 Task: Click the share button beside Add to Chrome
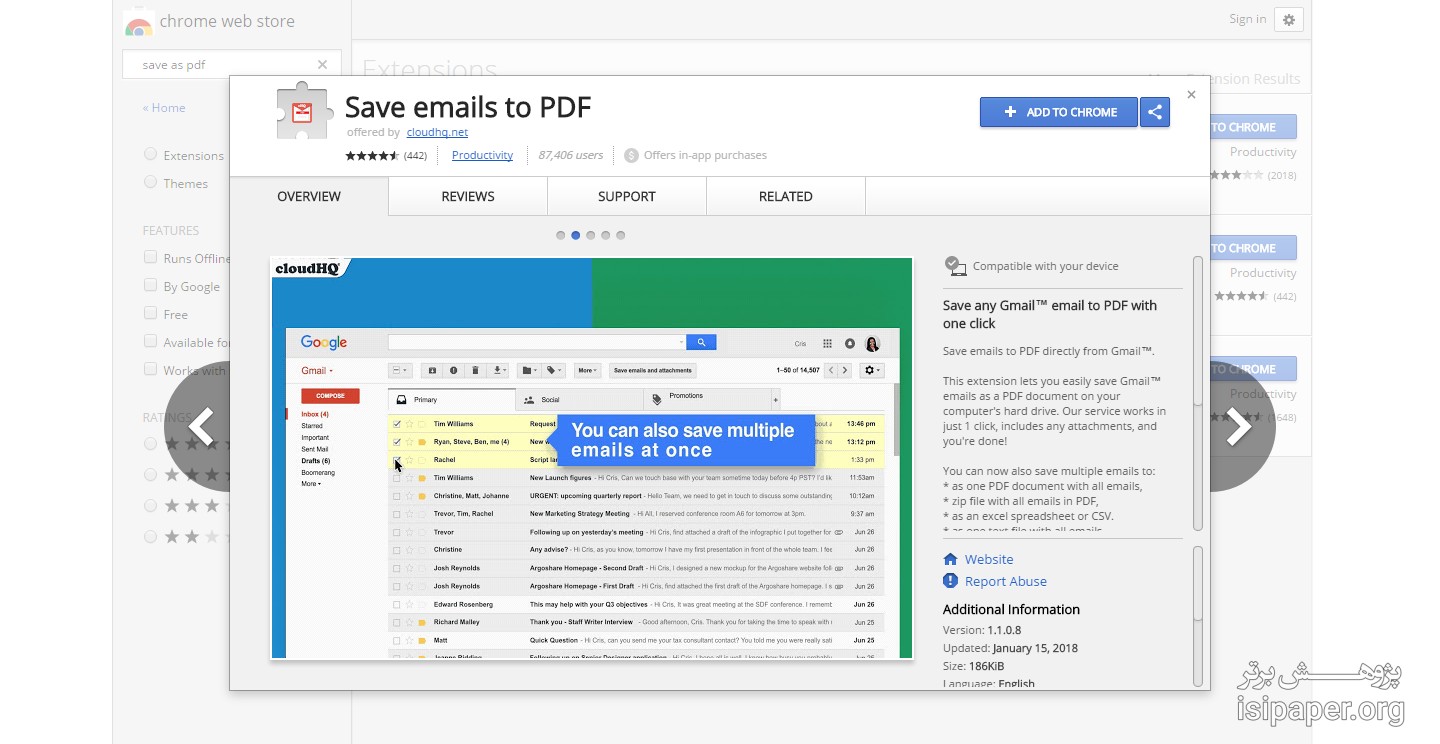pos(1155,112)
